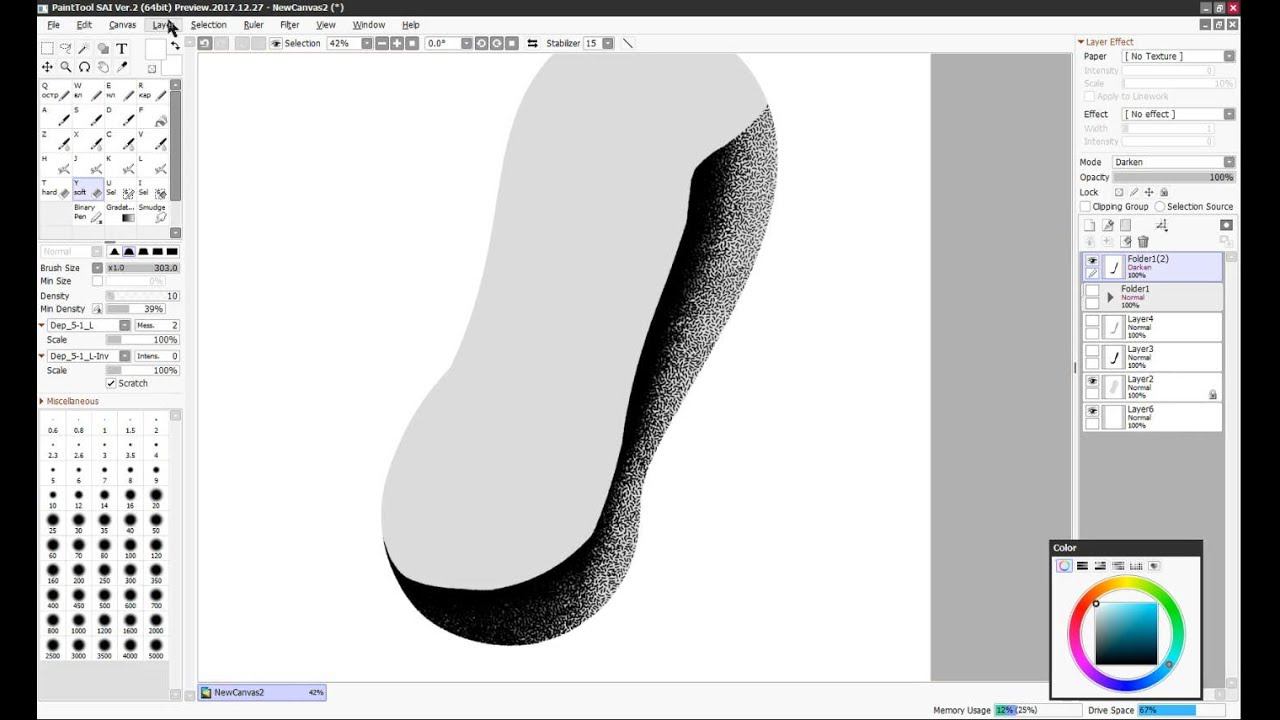This screenshot has height=720, width=1280.
Task: Select the Selection Source radio button
Action: 1160,206
